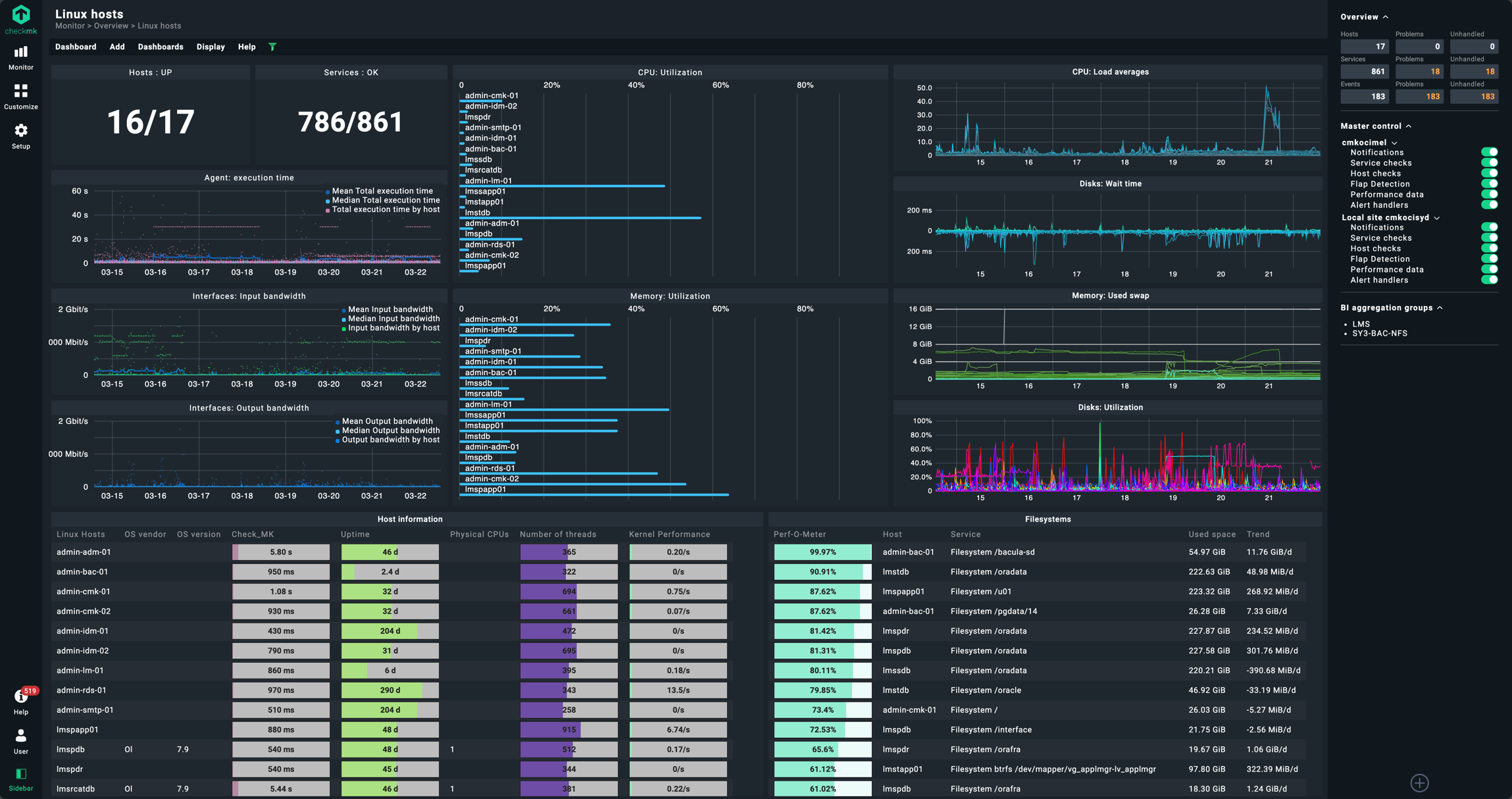The image size is (1512, 799).
Task: Sort by Uptime column header
Action: pyautogui.click(x=355, y=534)
